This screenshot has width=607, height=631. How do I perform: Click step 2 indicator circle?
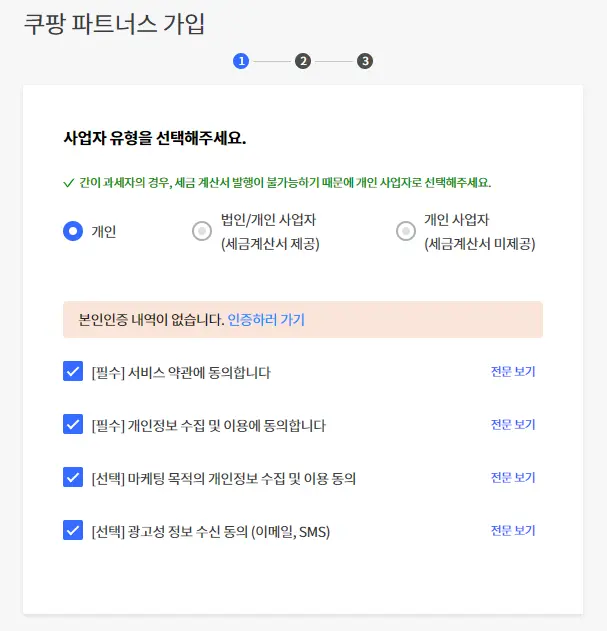(303, 61)
